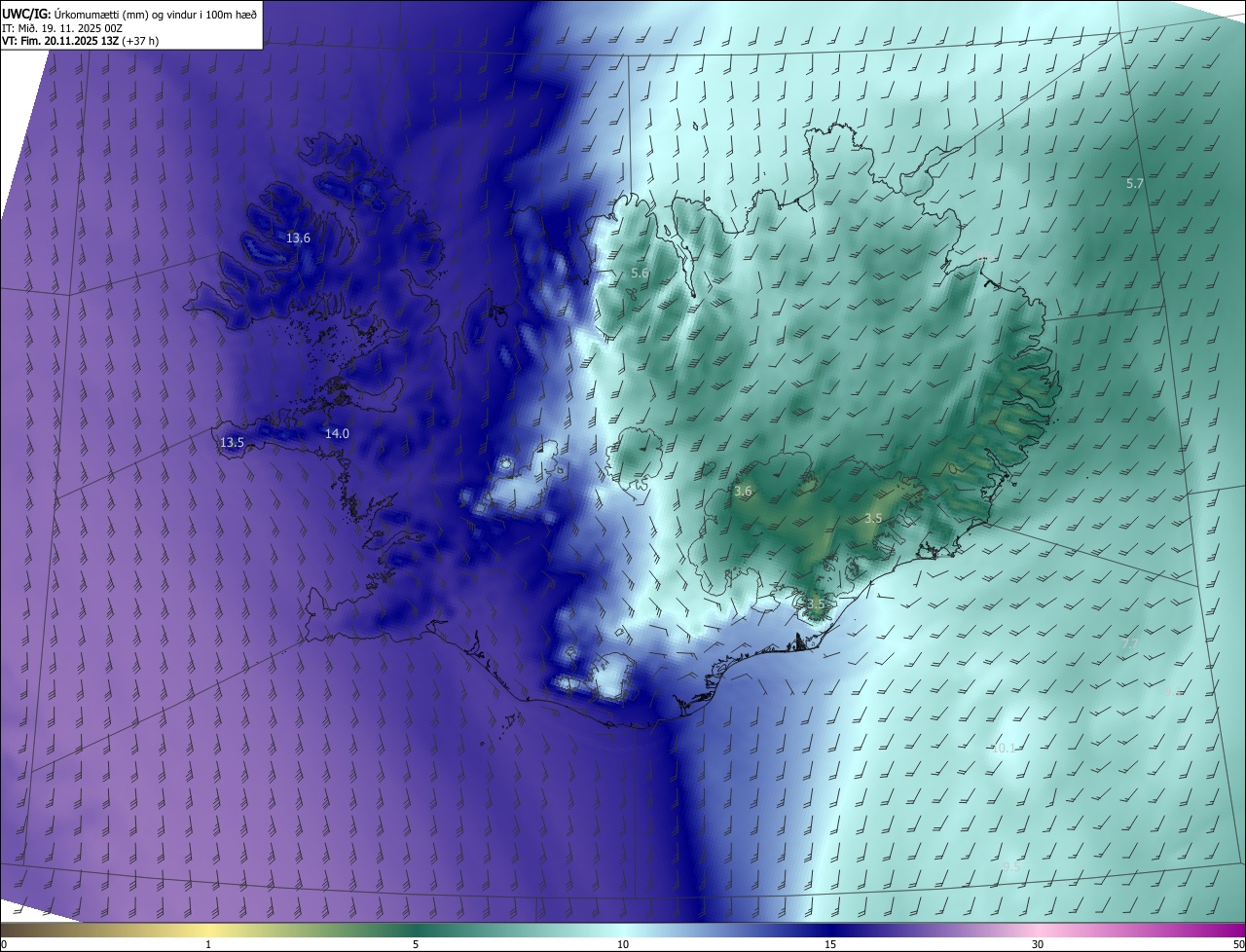Click the 5.7 value label in the northeast sea
This screenshot has height=952, width=1246.
pos(1135,184)
